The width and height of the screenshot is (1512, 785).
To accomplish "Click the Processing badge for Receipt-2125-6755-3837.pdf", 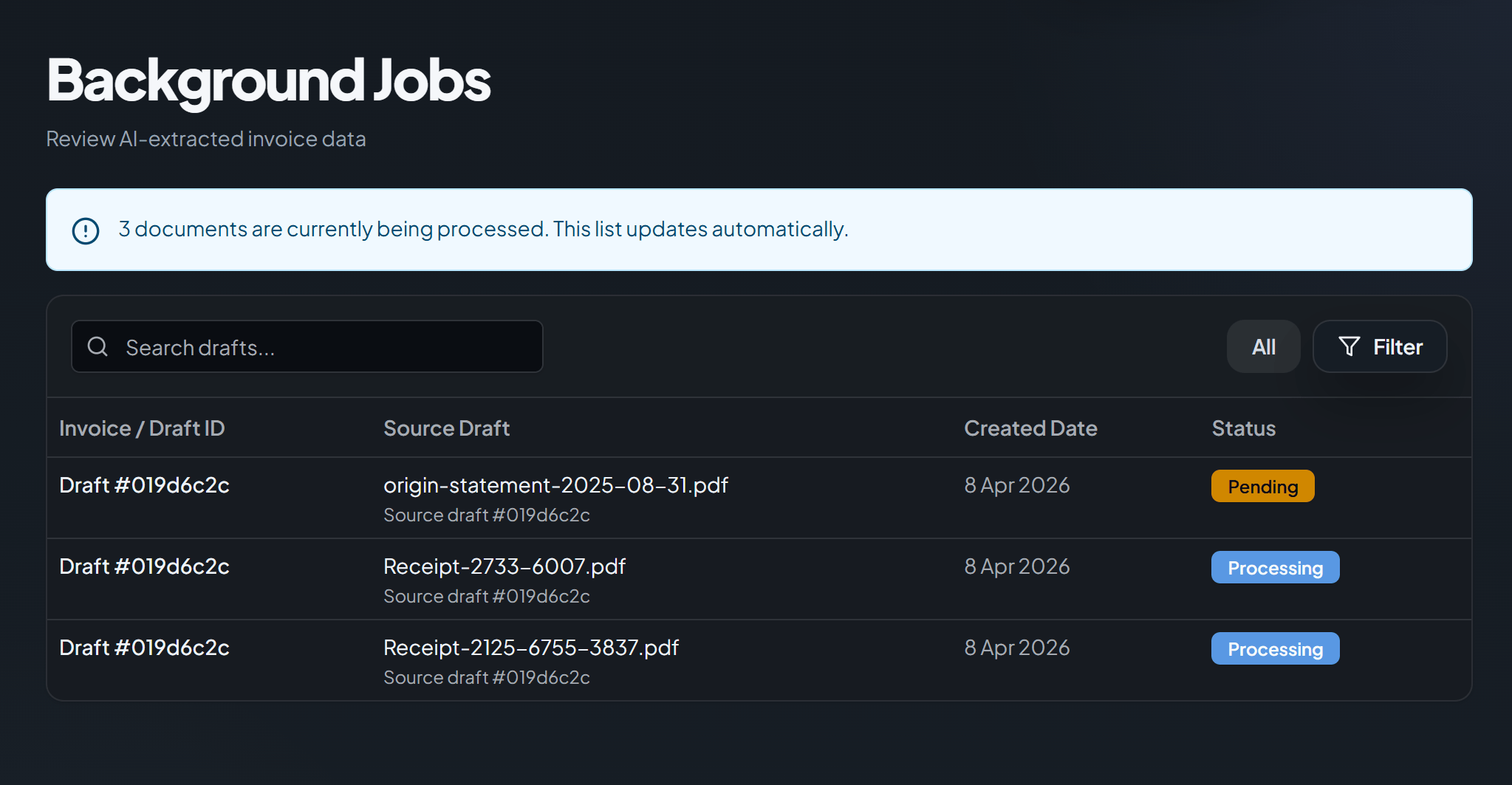I will coord(1275,648).
